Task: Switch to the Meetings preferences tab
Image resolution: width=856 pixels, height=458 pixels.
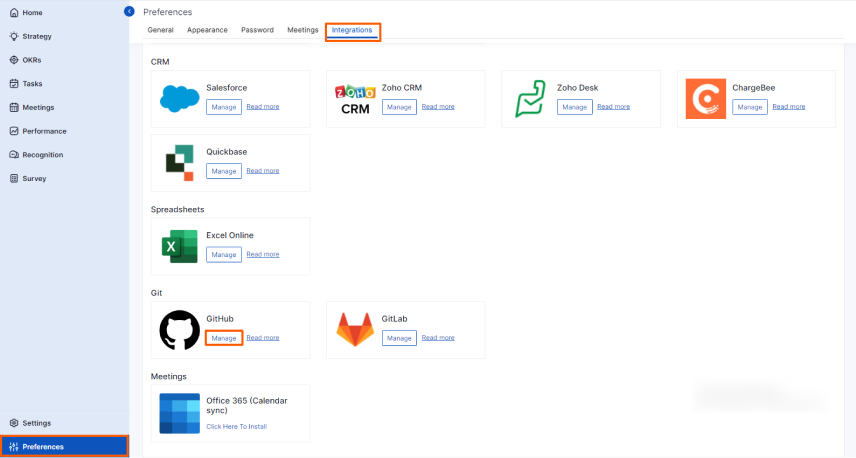Action: click(x=303, y=30)
